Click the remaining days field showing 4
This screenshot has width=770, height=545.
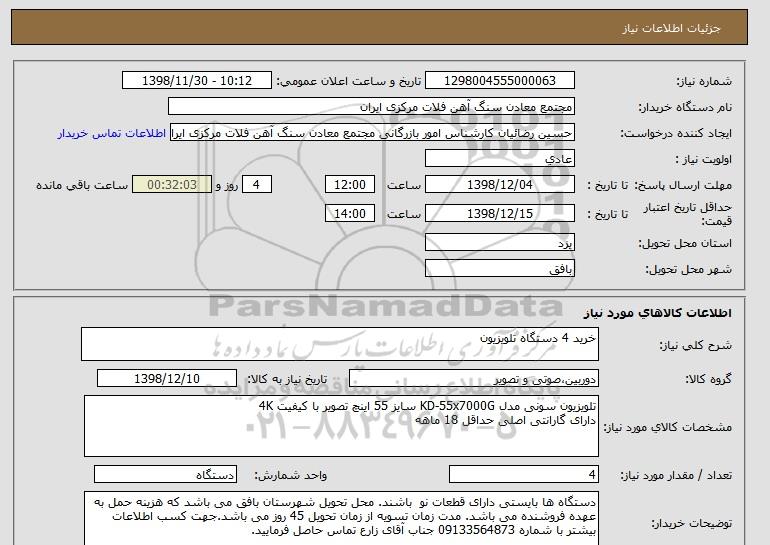pos(256,185)
